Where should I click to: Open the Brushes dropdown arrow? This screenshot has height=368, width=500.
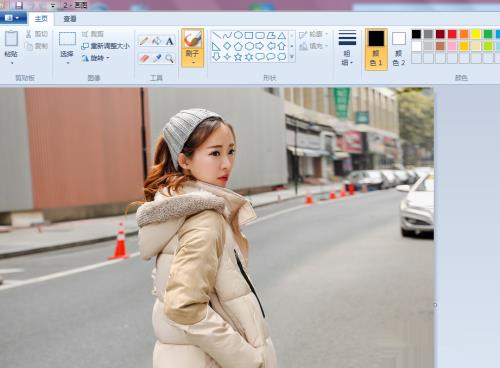pyautogui.click(x=192, y=62)
